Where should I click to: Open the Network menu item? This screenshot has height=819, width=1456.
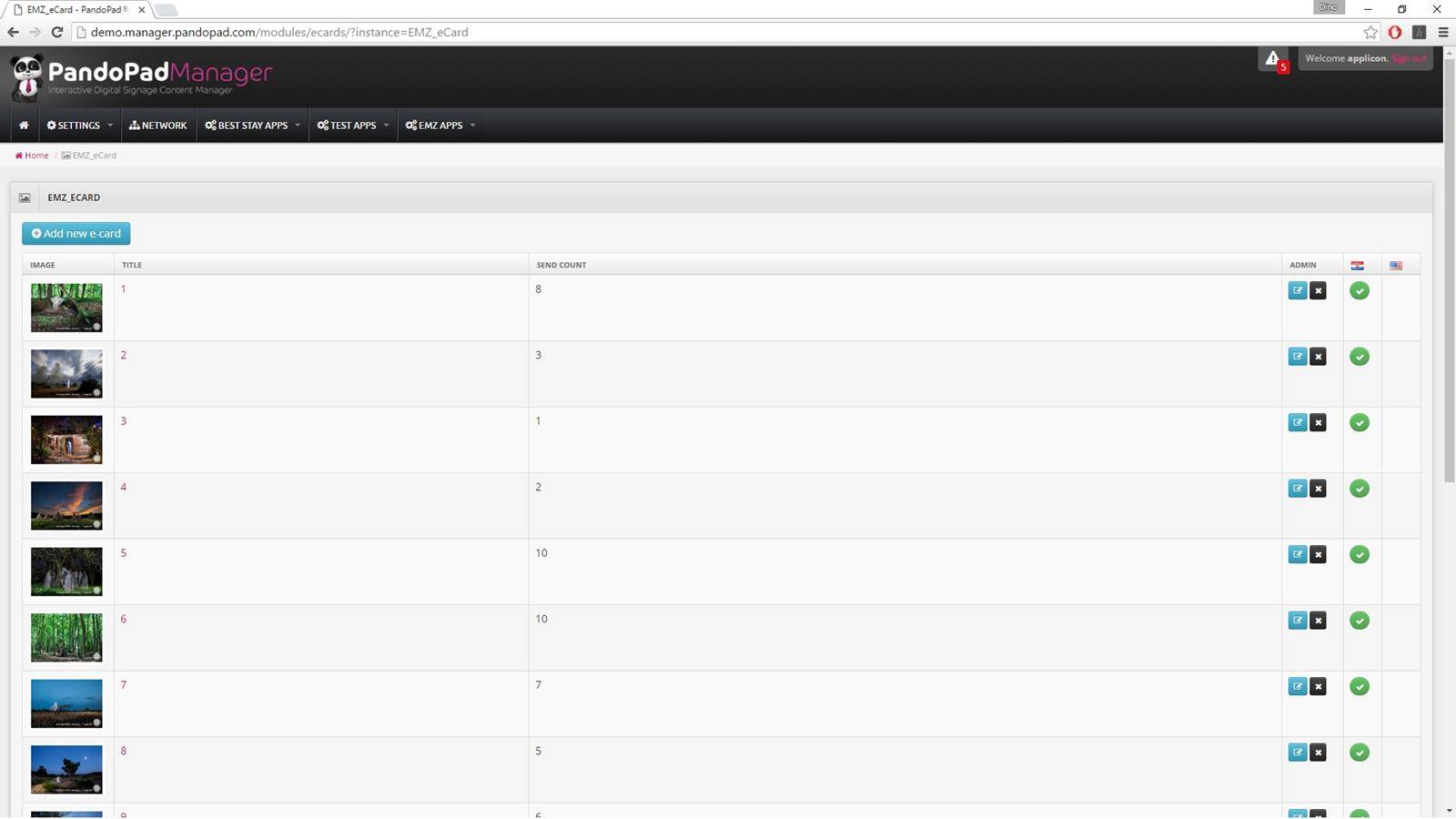(158, 126)
